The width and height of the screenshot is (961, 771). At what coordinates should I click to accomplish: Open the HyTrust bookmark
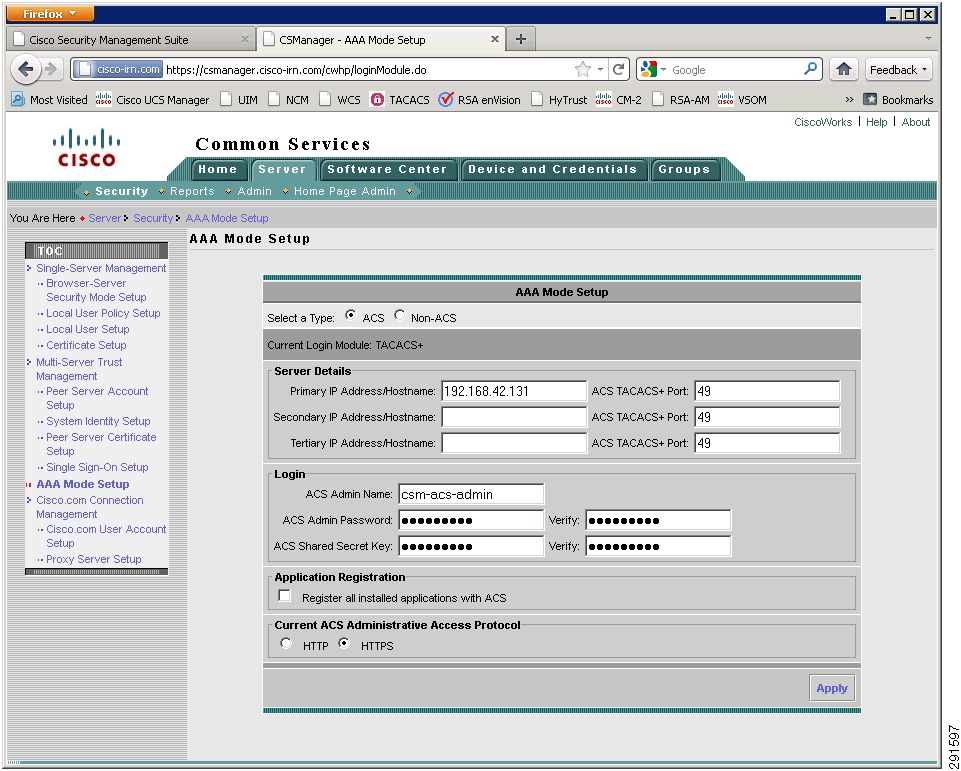(558, 99)
